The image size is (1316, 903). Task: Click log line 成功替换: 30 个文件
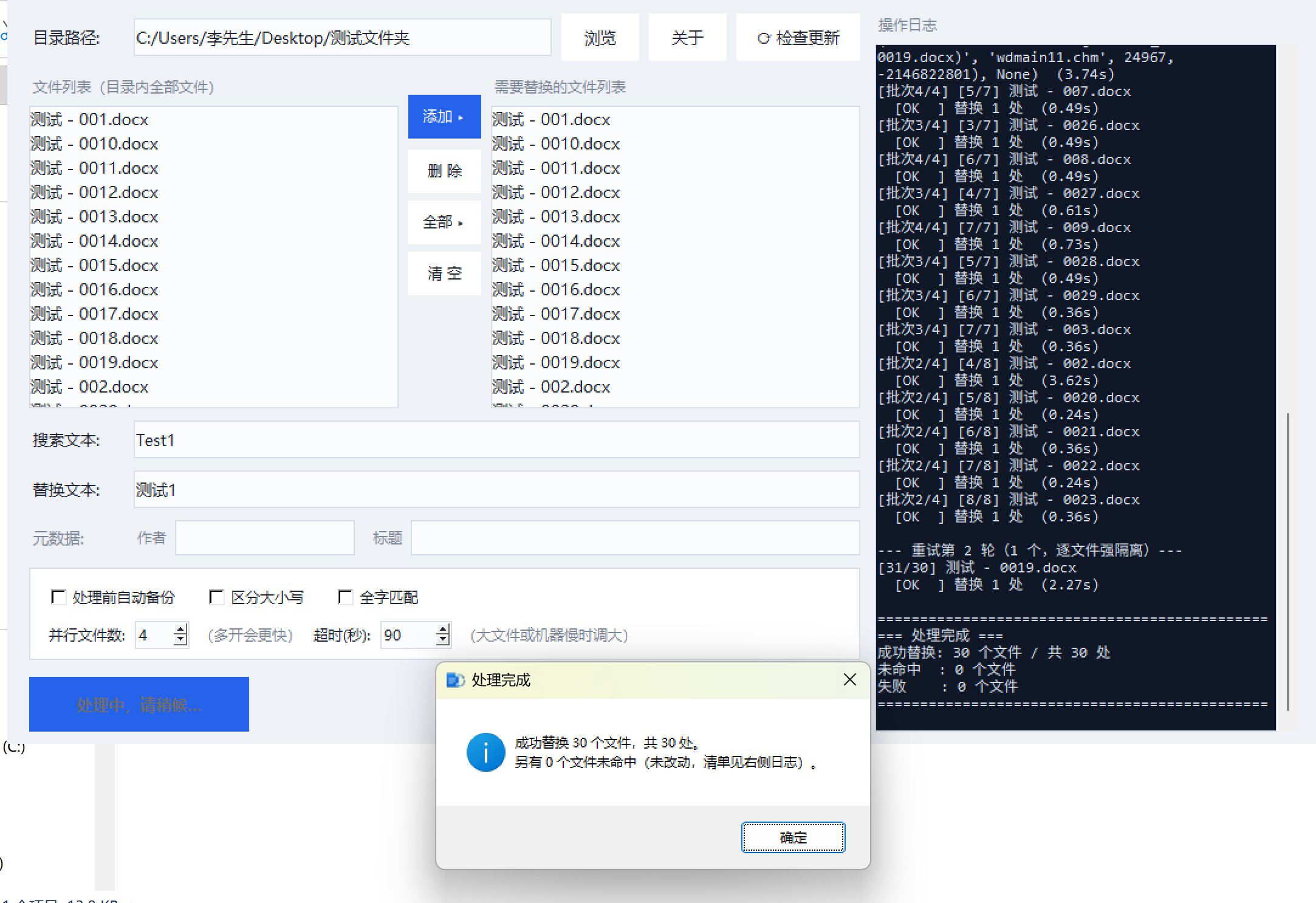coord(993,652)
